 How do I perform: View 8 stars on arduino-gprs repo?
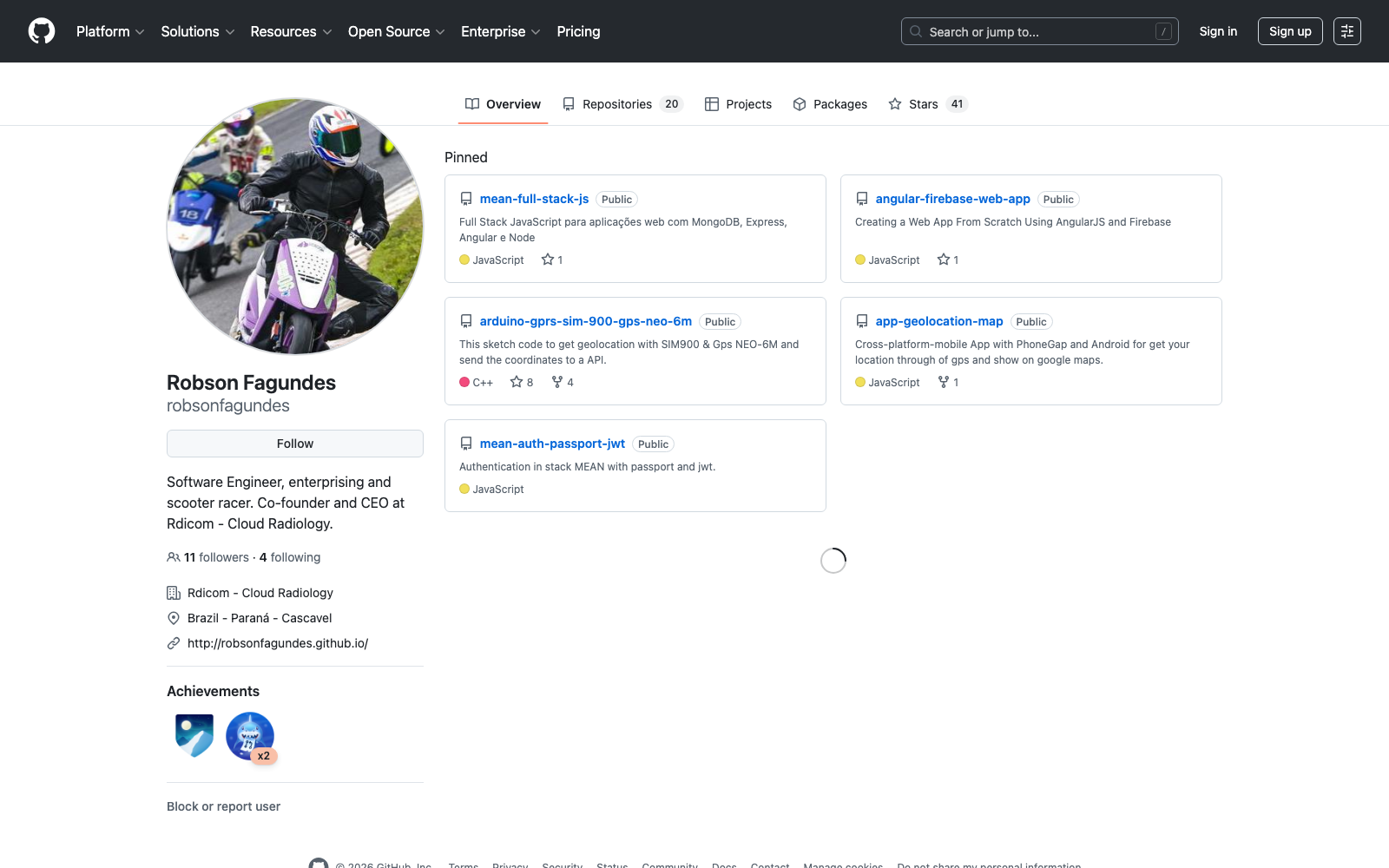click(522, 382)
